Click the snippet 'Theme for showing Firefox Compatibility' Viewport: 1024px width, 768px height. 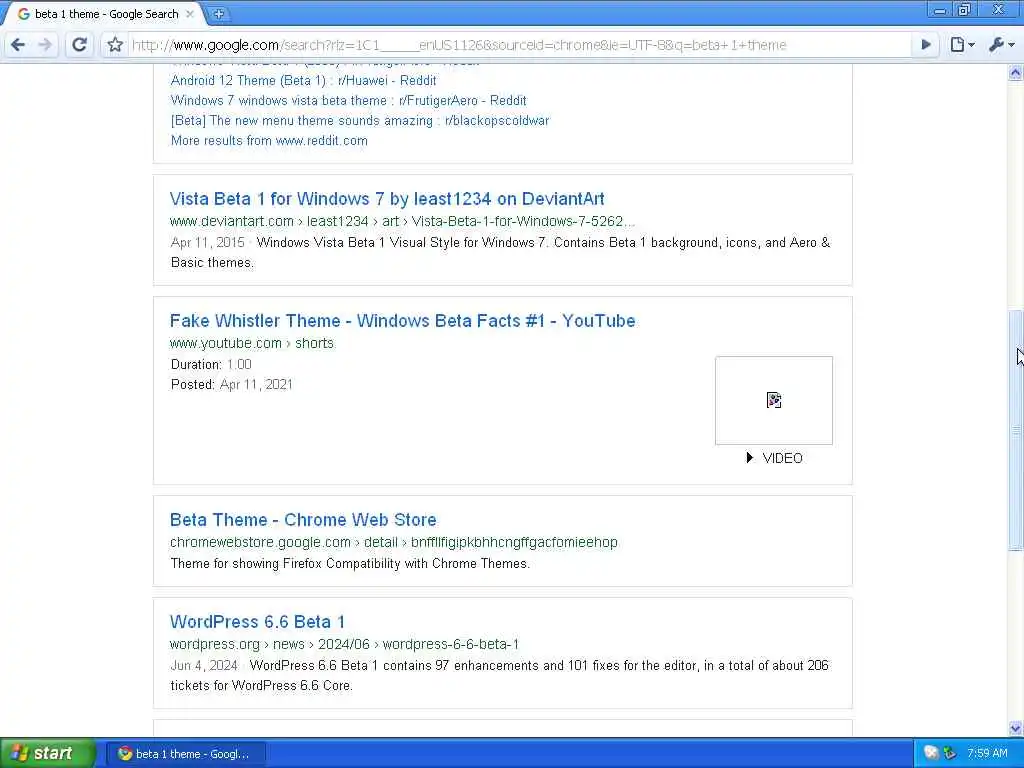[350, 564]
